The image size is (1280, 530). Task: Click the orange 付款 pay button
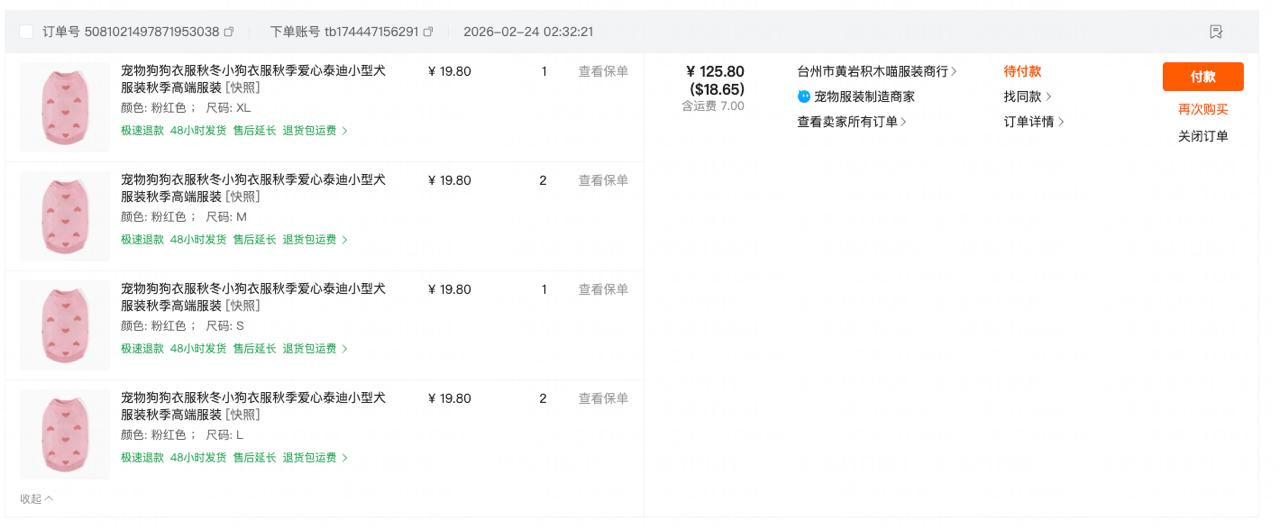coord(1202,77)
